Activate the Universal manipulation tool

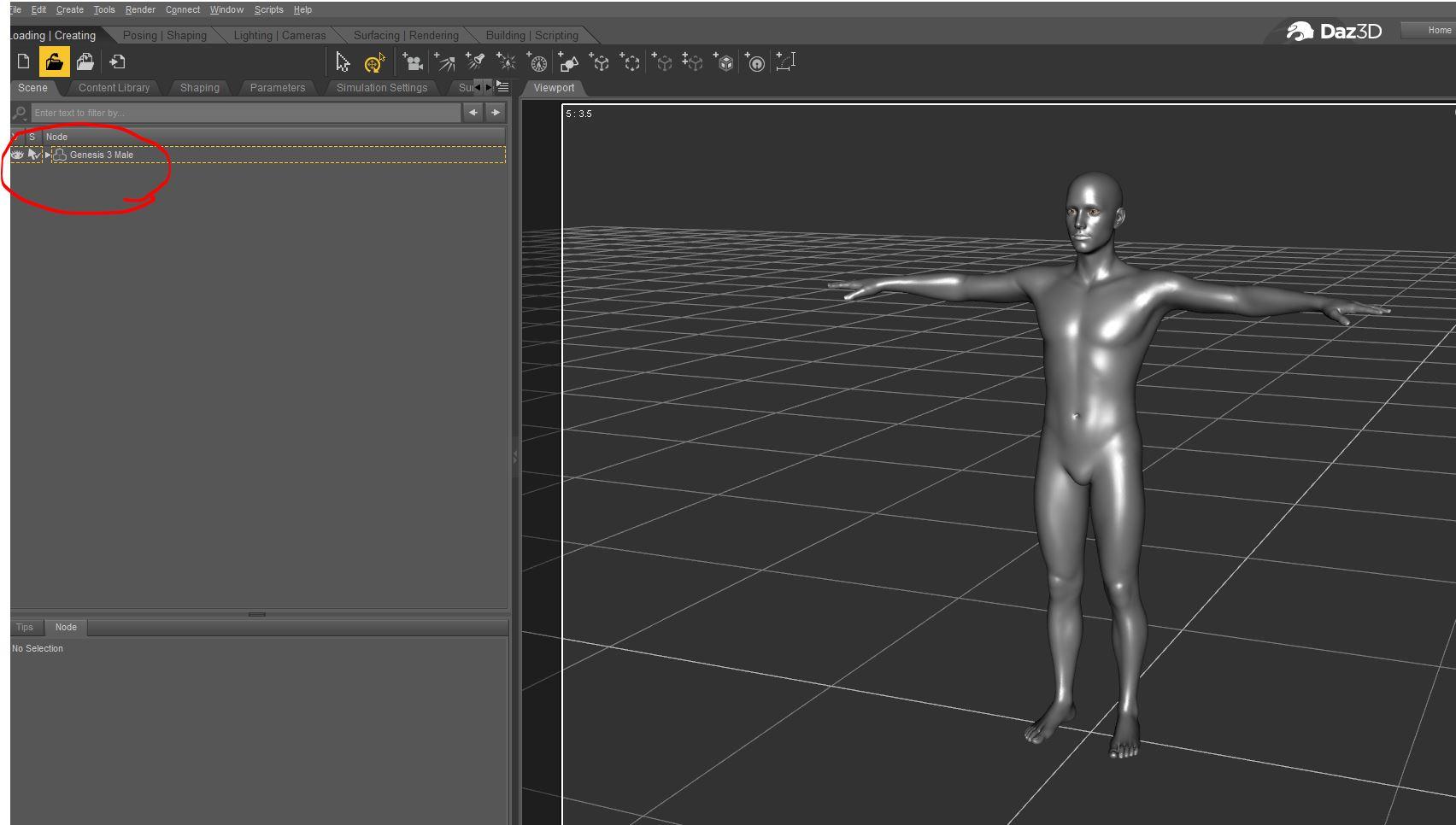coord(374,62)
